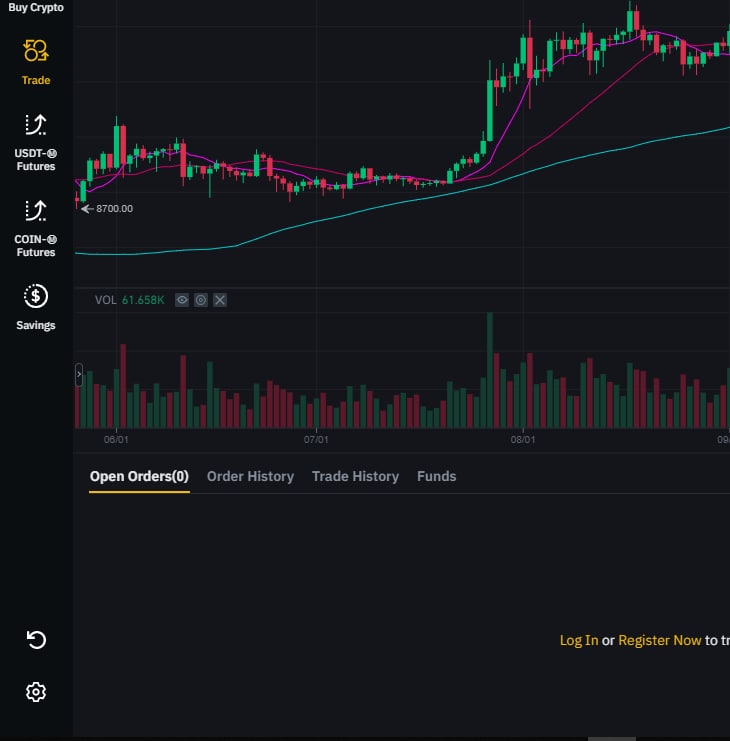Click the horizontal scrollbar thumb at bottom
The image size is (730, 741).
point(612,739)
